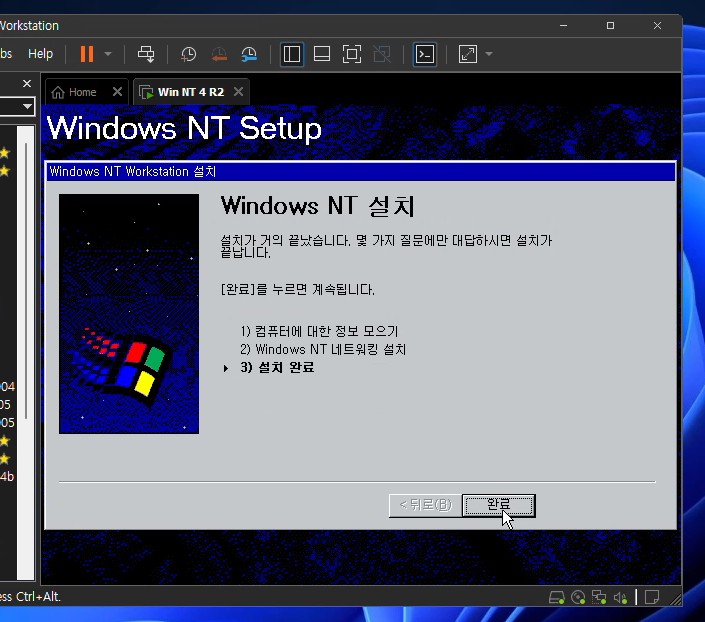Open the console view
Viewport: 705px width, 622px height.
425,54
